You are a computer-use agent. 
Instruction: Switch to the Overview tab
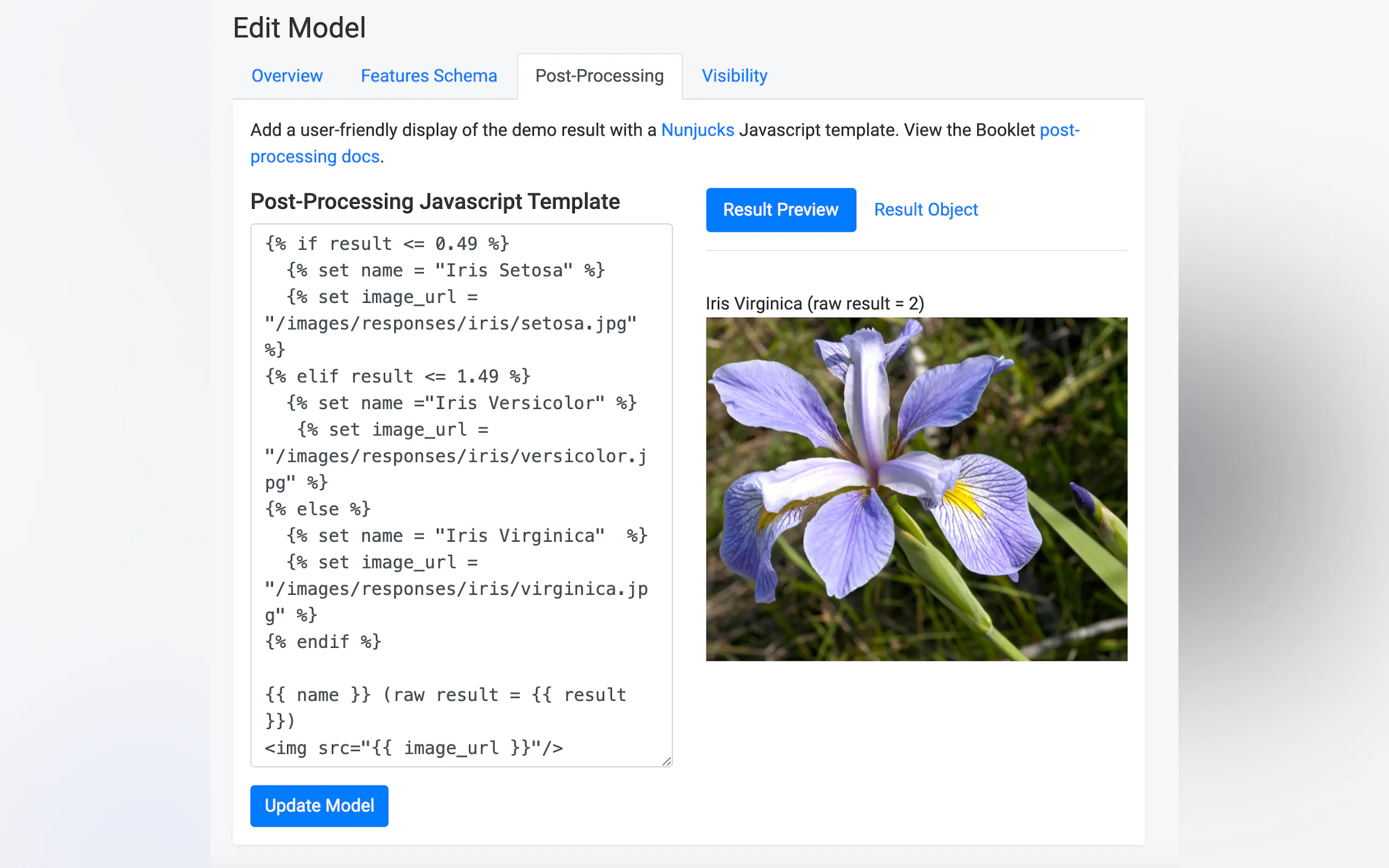click(287, 76)
